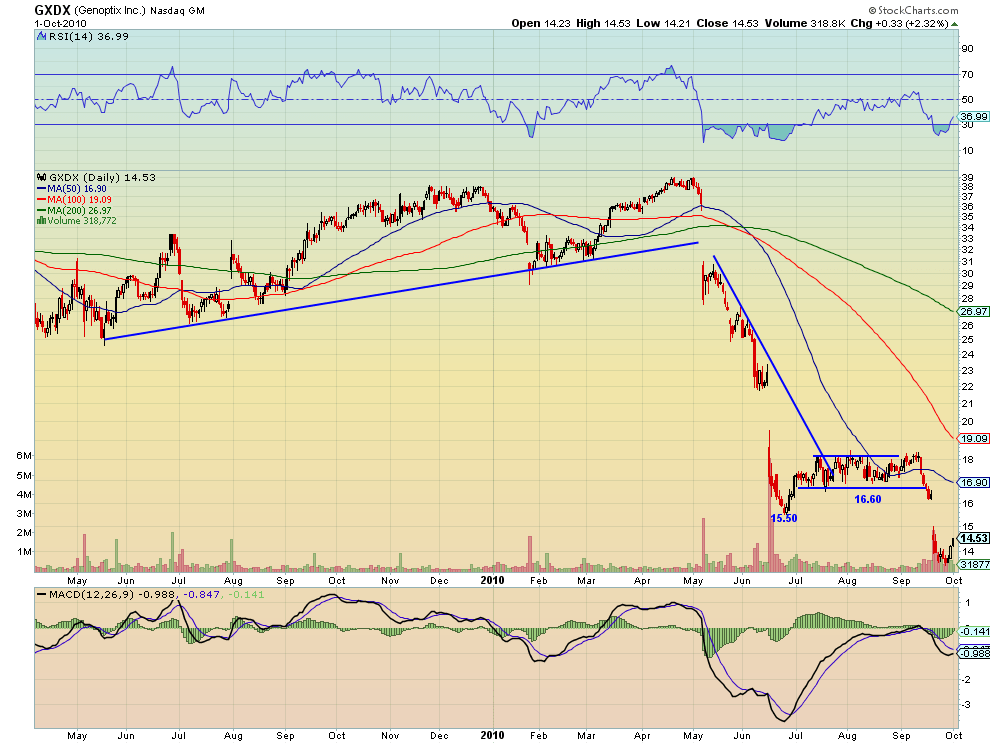Click the 19.09 price tag on the right axis
Image resolution: width=990 pixels, height=744 pixels.
click(973, 438)
